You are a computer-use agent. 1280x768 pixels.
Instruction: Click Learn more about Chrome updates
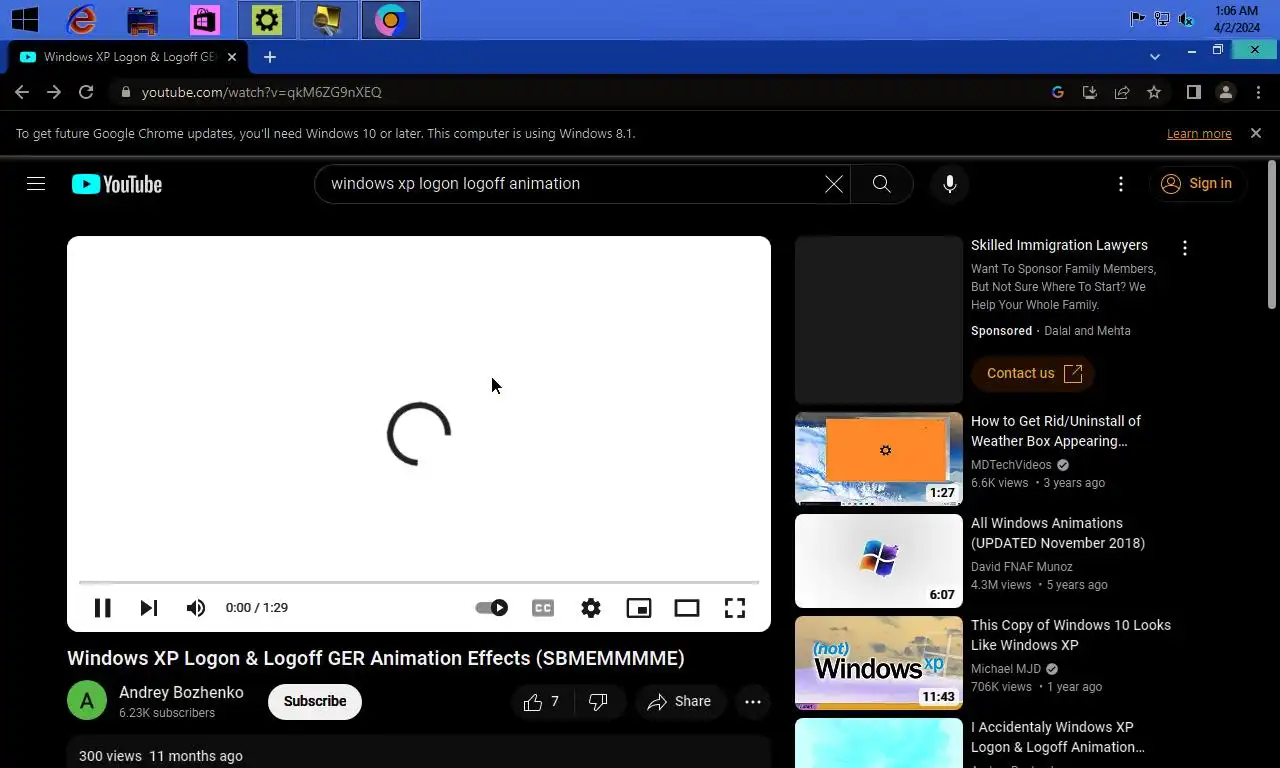1199,134
